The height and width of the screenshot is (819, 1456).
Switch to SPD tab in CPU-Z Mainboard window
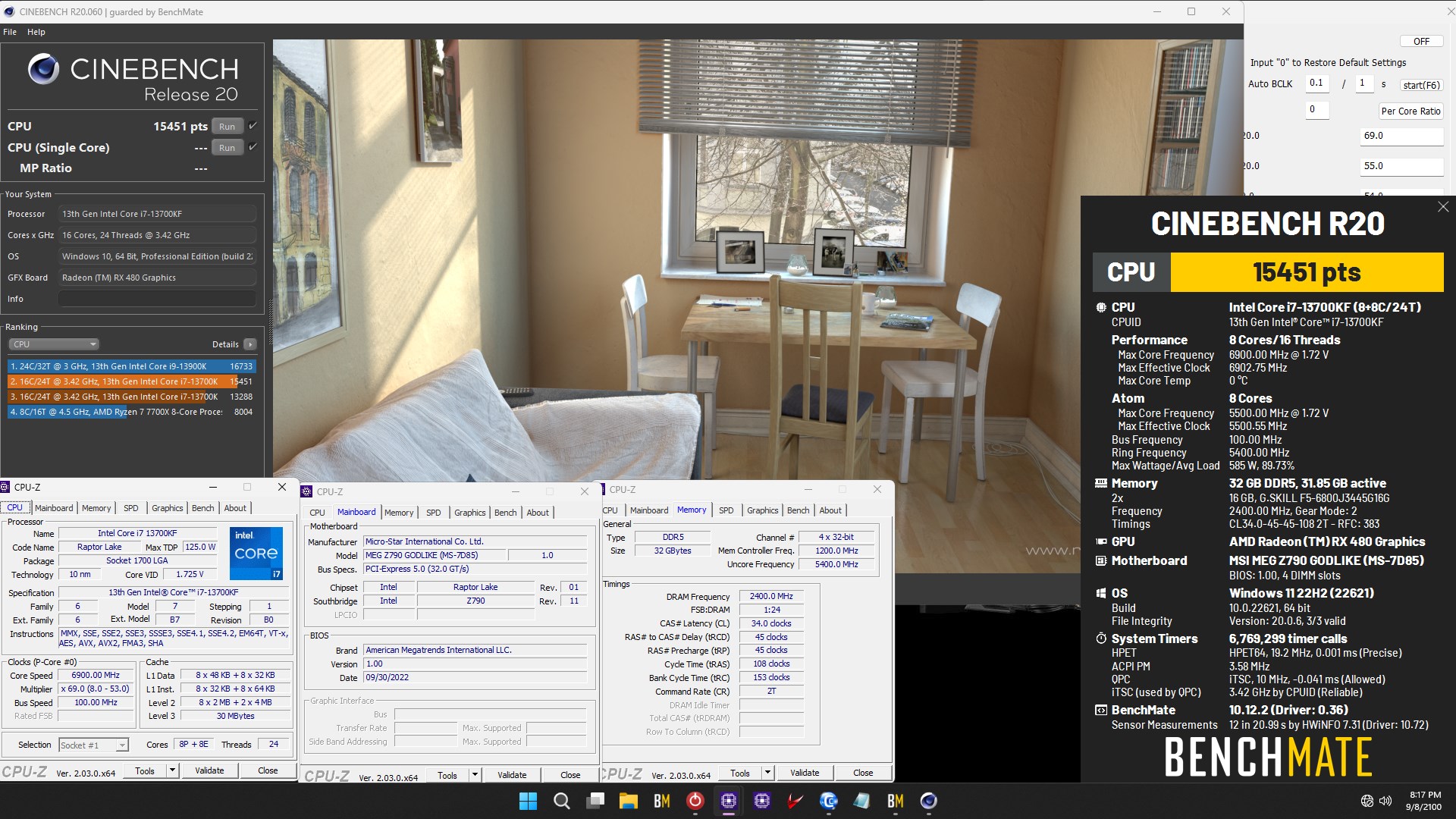pos(434,513)
